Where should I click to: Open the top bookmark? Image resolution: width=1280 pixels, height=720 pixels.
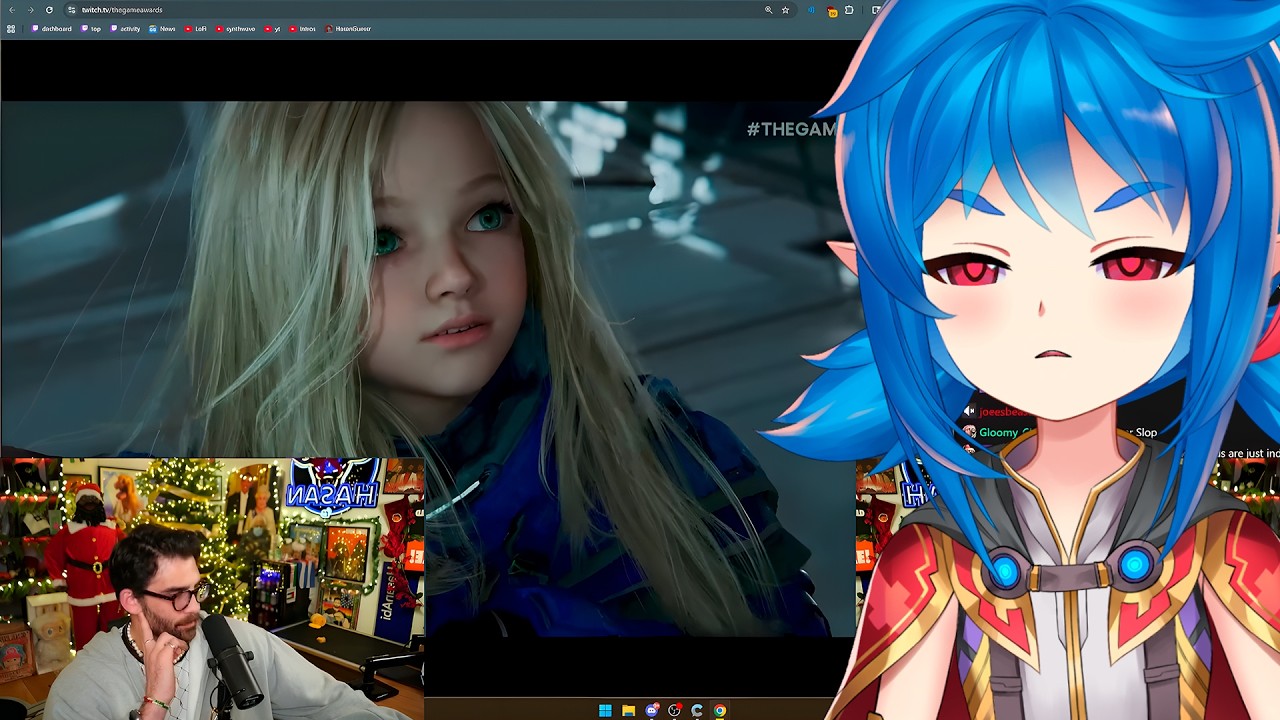click(91, 29)
